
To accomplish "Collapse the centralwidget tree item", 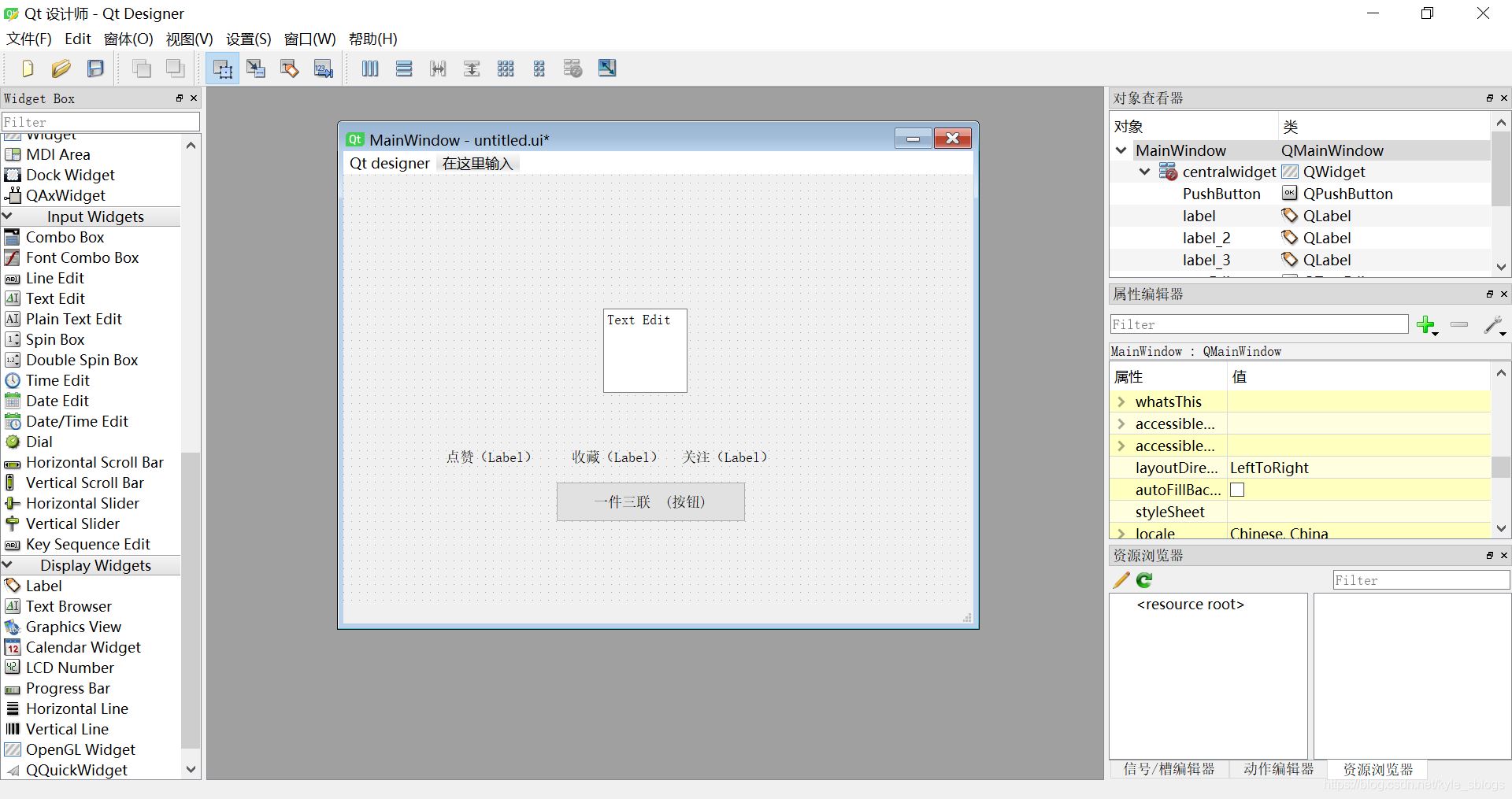I will point(1143,172).
